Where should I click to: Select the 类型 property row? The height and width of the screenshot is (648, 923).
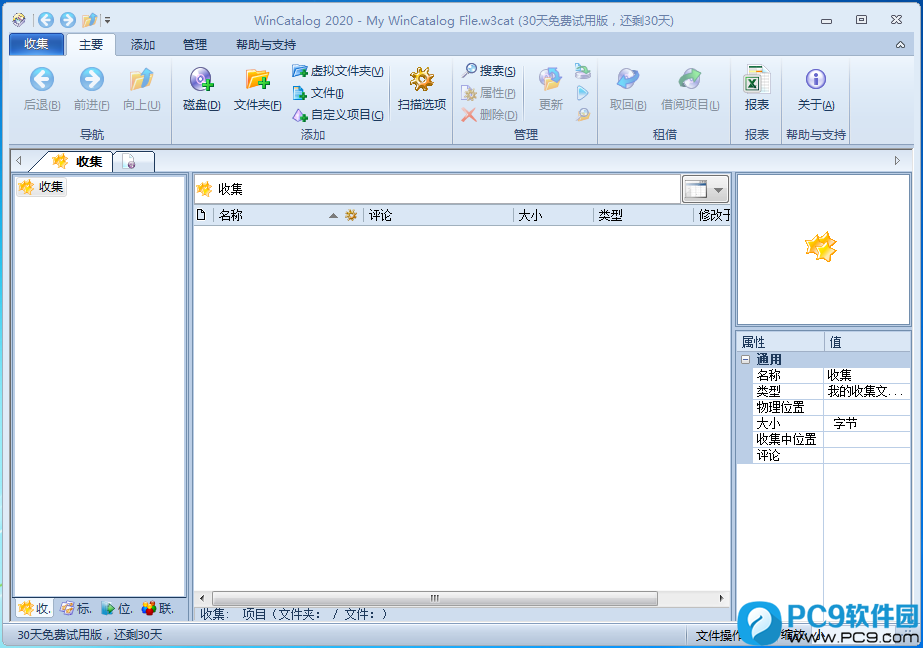[831, 391]
